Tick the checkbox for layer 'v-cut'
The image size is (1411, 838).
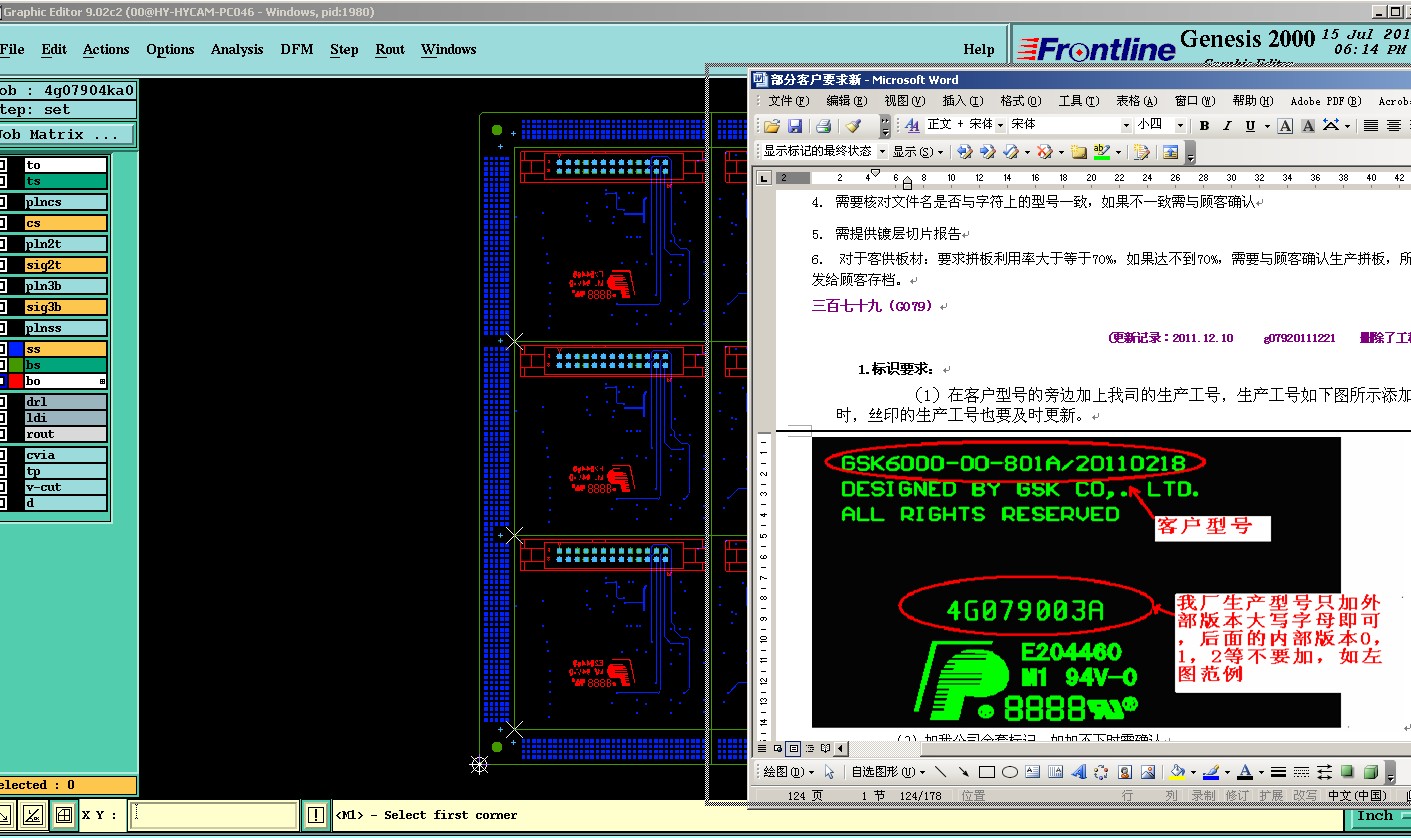click(3, 487)
